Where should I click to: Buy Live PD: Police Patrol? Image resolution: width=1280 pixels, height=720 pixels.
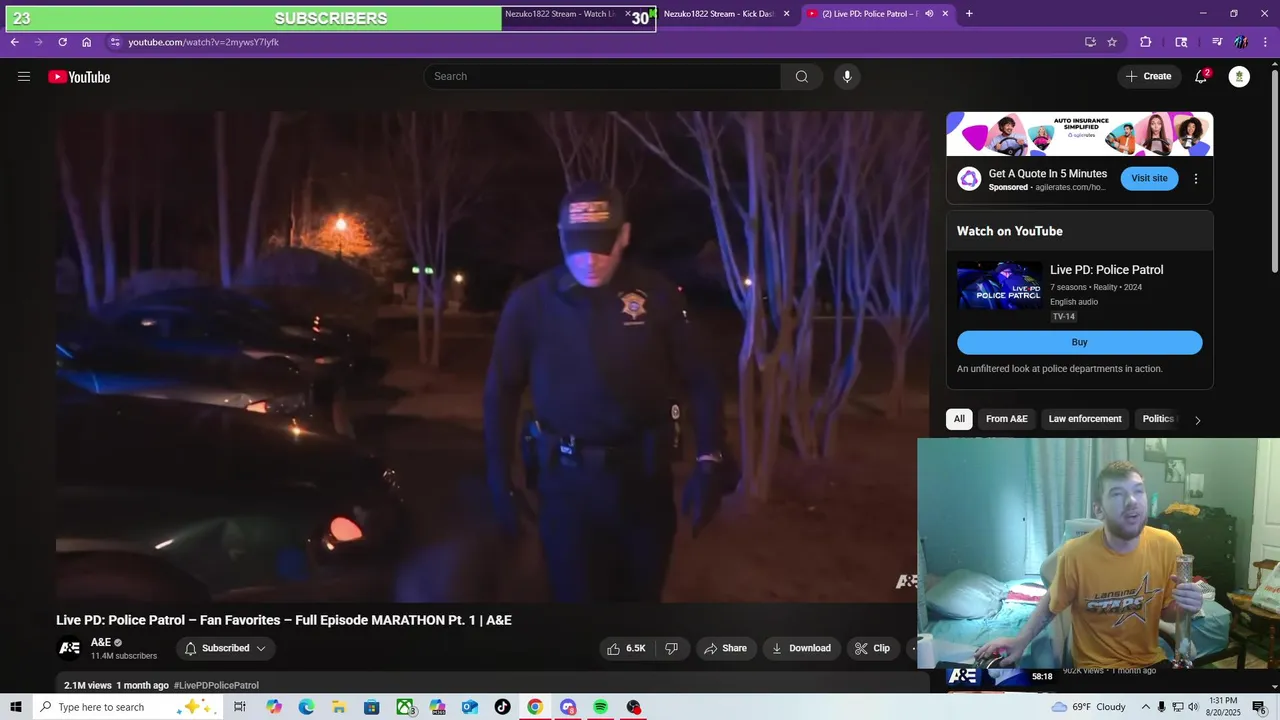tap(1080, 342)
